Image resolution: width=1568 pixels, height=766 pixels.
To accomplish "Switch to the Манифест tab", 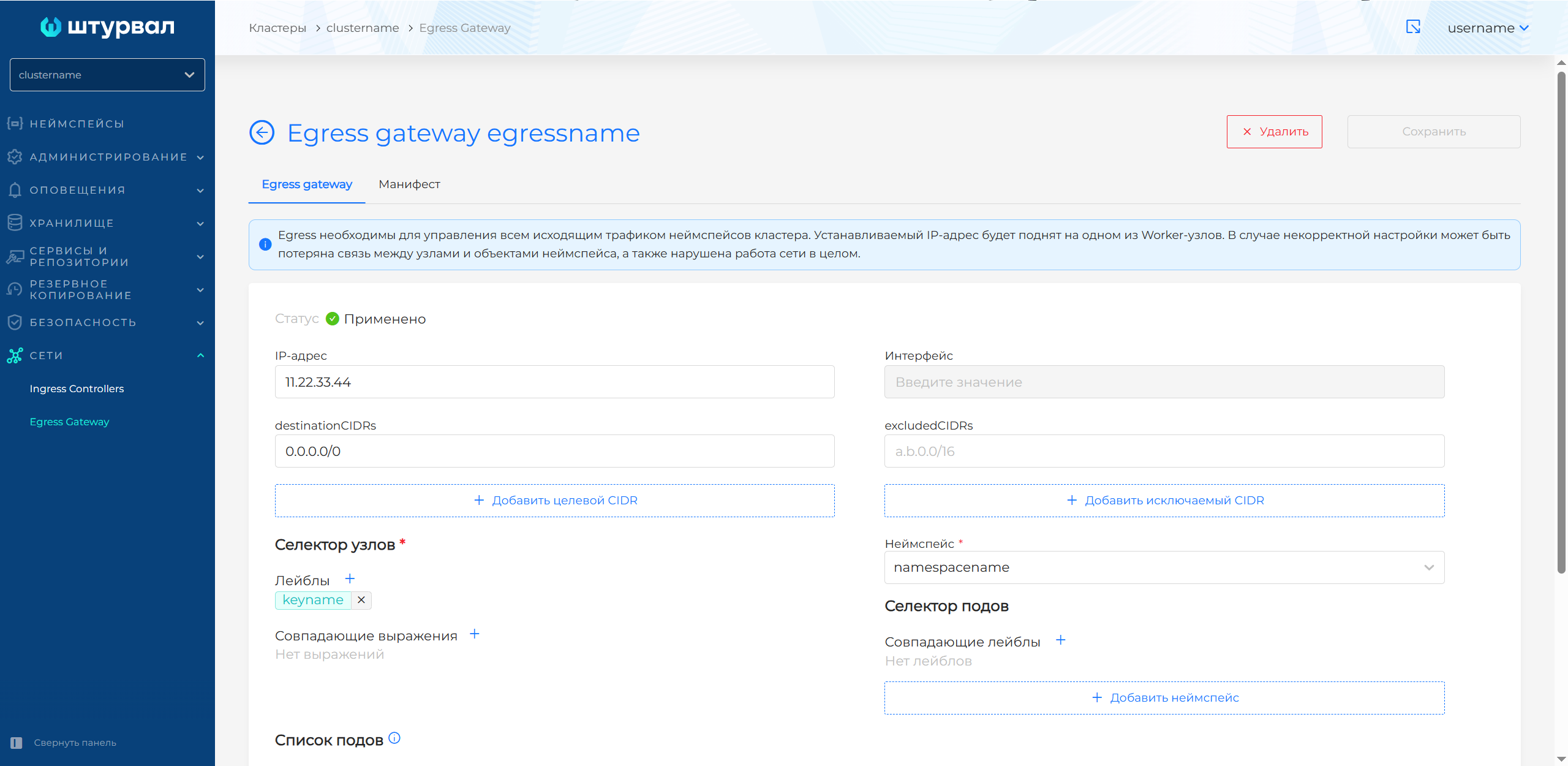I will pyautogui.click(x=409, y=184).
